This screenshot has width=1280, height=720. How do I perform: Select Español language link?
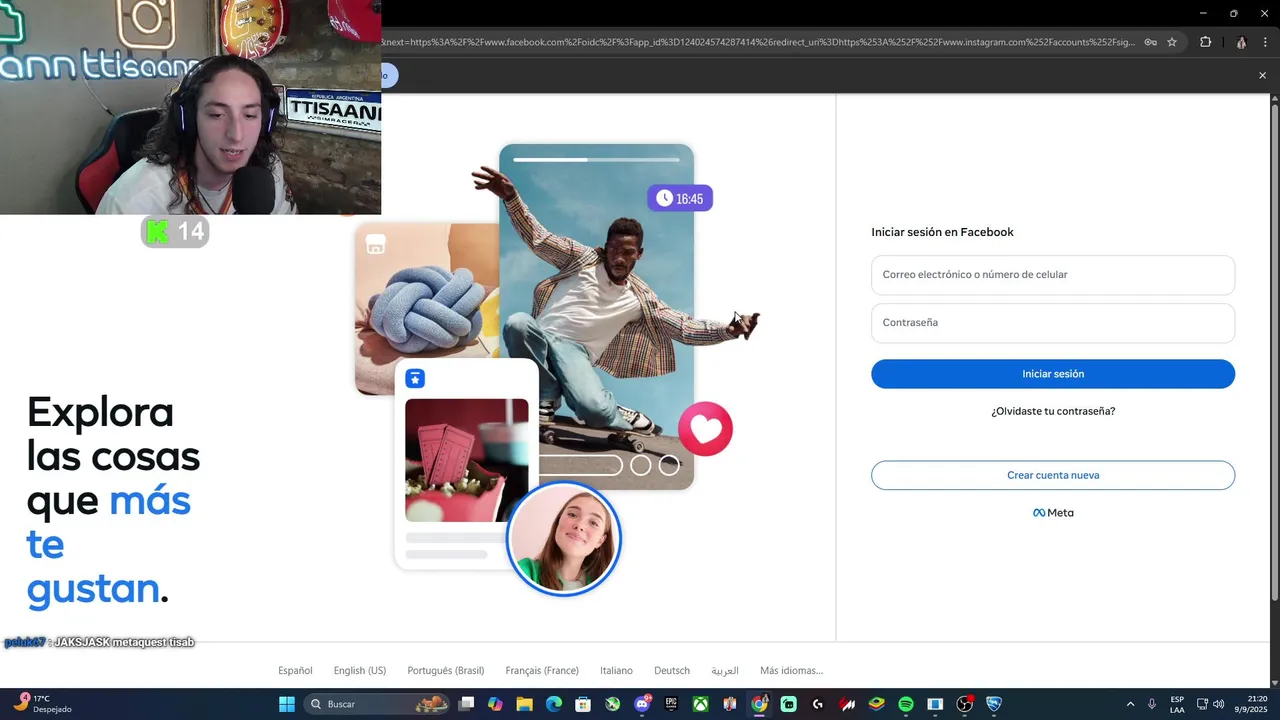click(295, 671)
